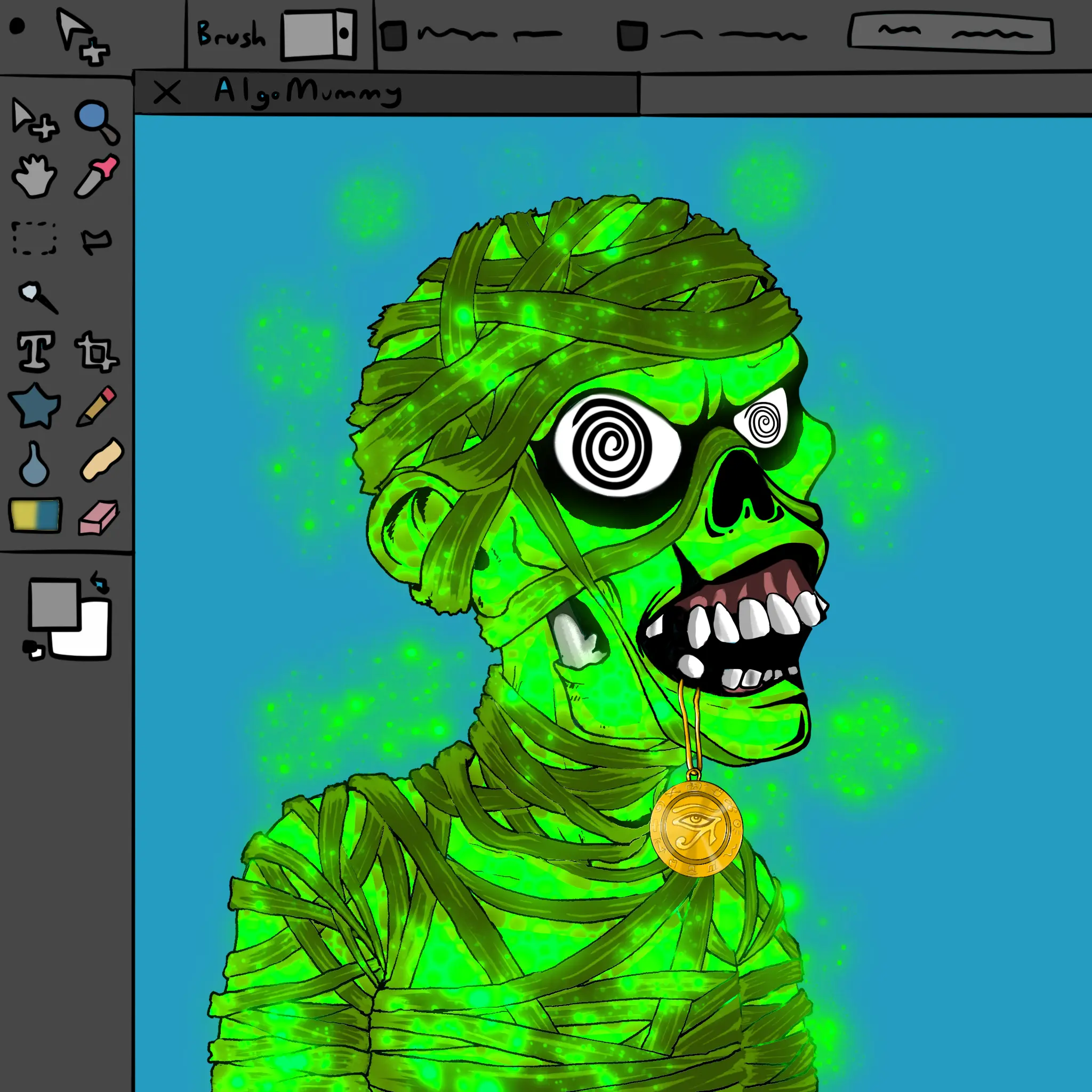Choose the Eraser tool
This screenshot has height=1092, width=1092.
[x=98, y=517]
